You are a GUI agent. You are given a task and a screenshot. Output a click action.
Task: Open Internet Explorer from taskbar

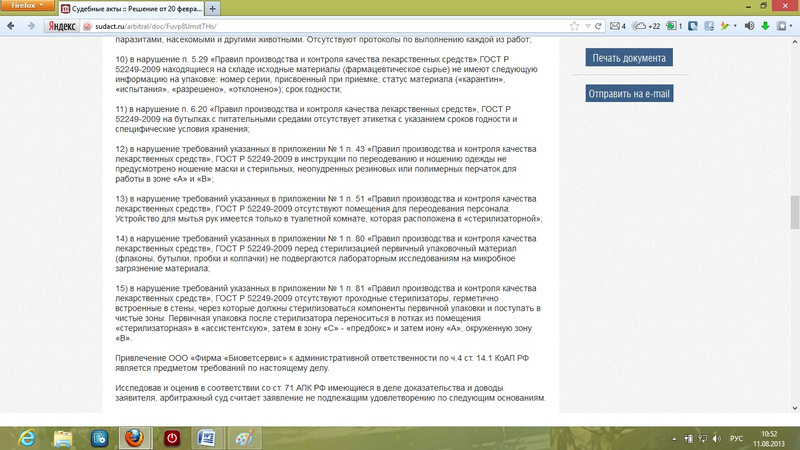[x=27, y=438]
